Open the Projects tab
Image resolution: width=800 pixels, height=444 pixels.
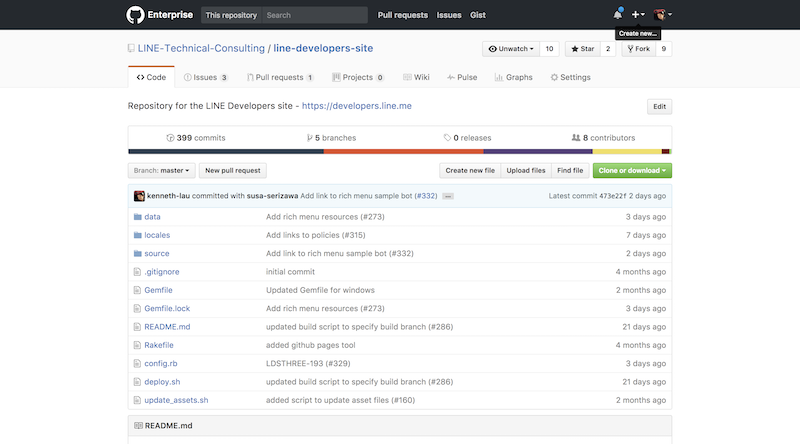pyautogui.click(x=358, y=77)
